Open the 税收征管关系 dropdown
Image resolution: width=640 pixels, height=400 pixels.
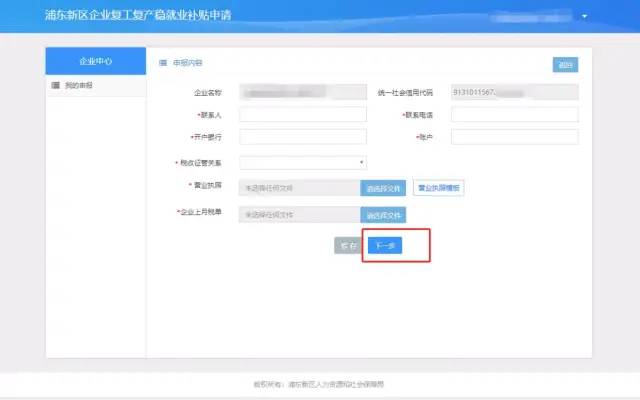303,162
